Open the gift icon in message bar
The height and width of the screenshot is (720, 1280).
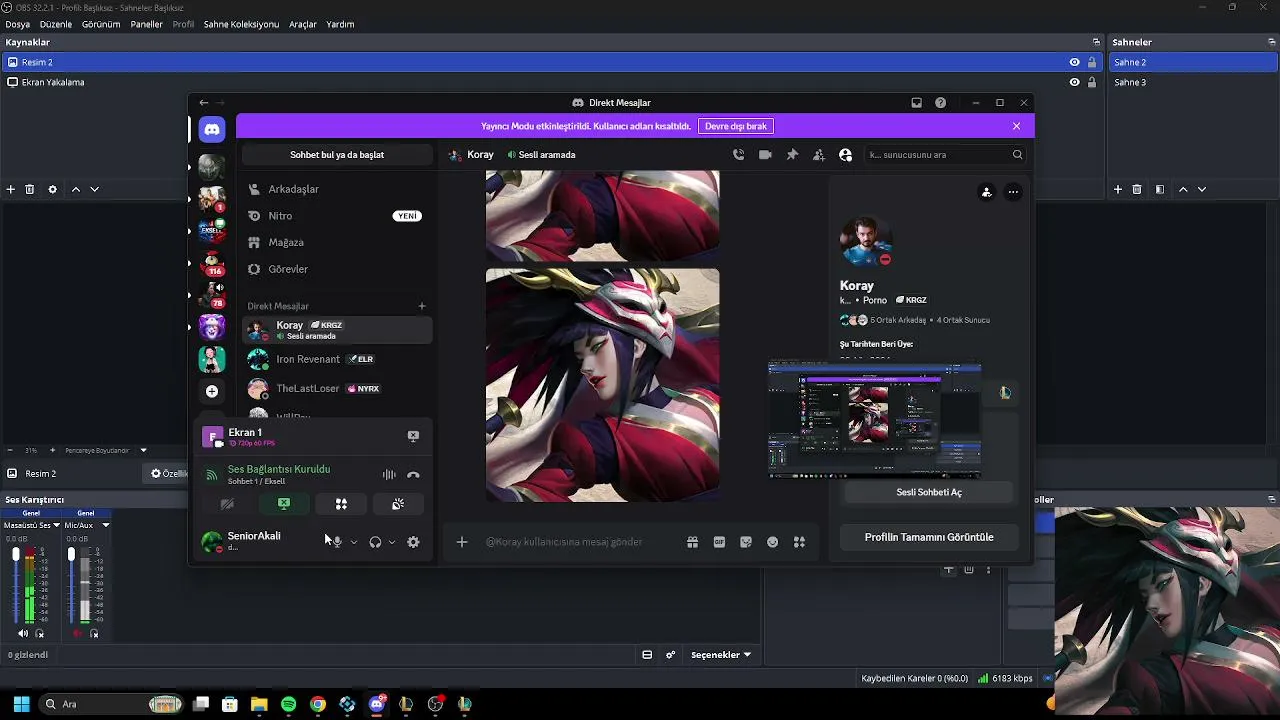pyautogui.click(x=692, y=542)
